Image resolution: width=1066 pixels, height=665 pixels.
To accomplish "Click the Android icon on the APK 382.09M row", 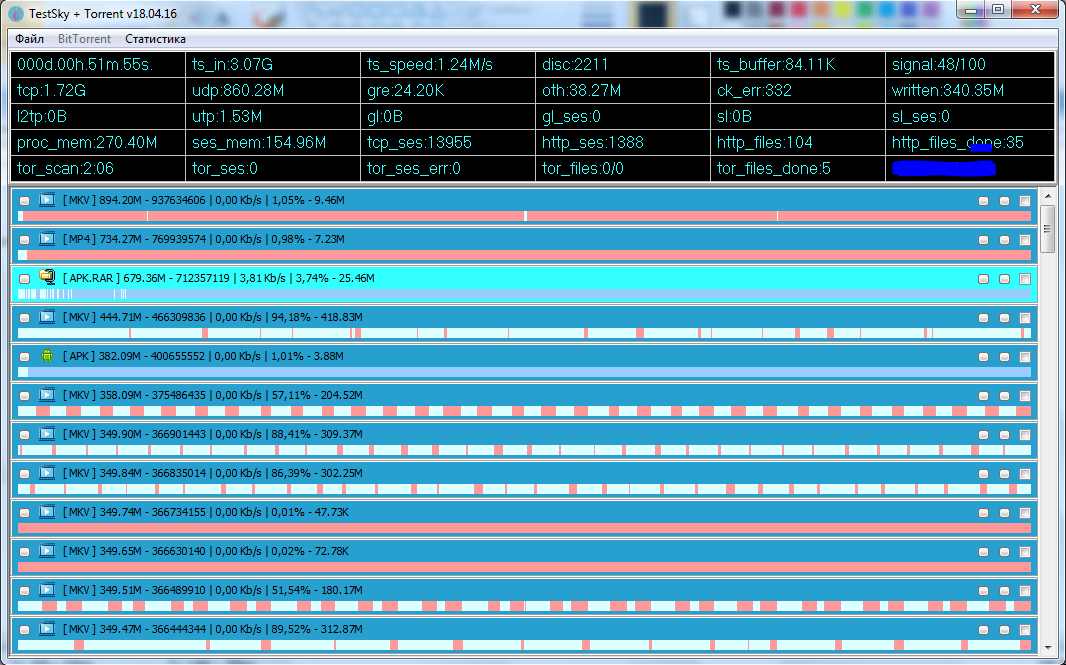I will point(47,355).
